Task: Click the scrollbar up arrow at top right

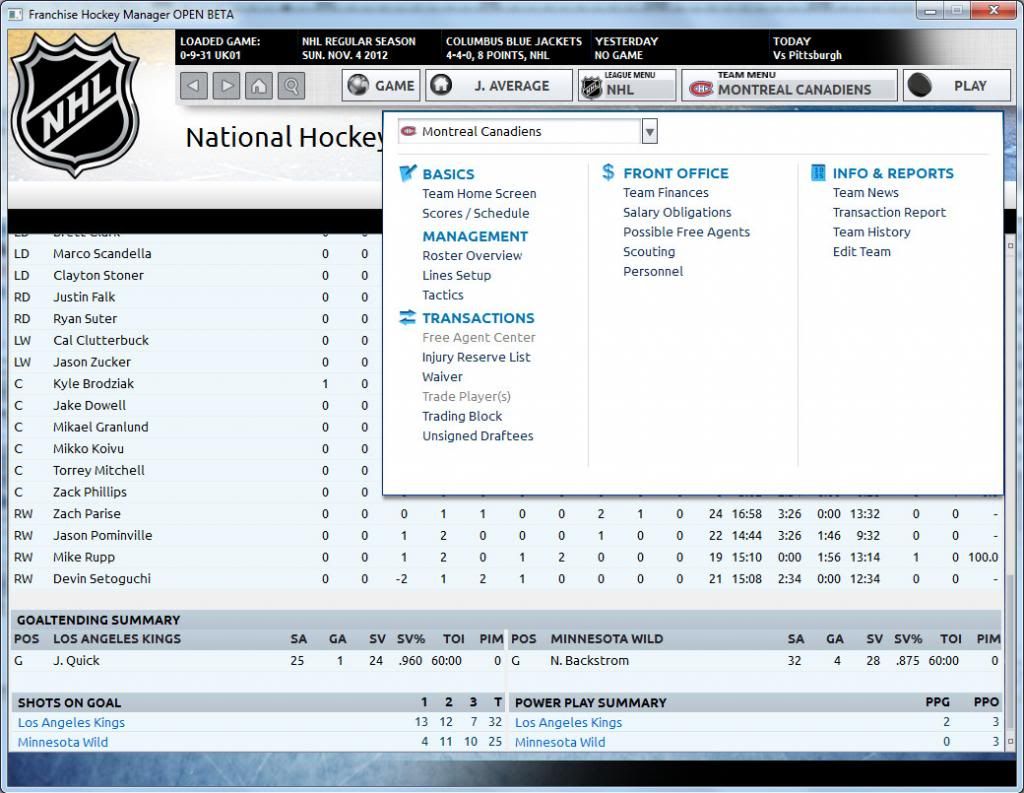Action: pyautogui.click(x=1010, y=246)
